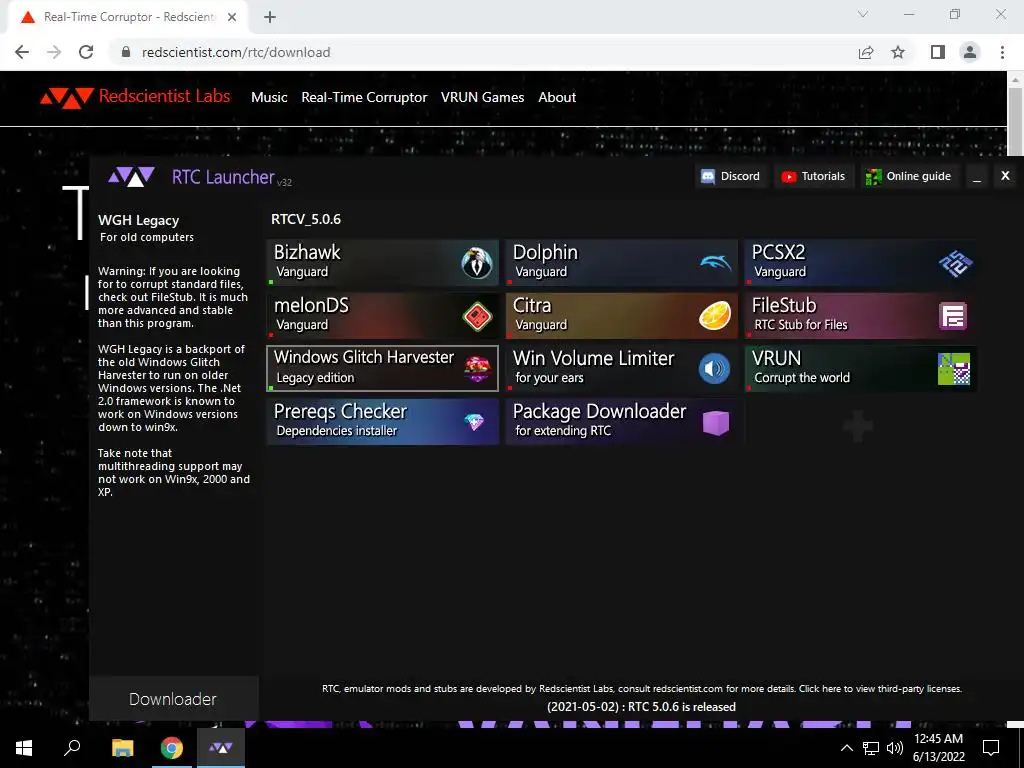Show hidden system tray icons

tap(846, 748)
